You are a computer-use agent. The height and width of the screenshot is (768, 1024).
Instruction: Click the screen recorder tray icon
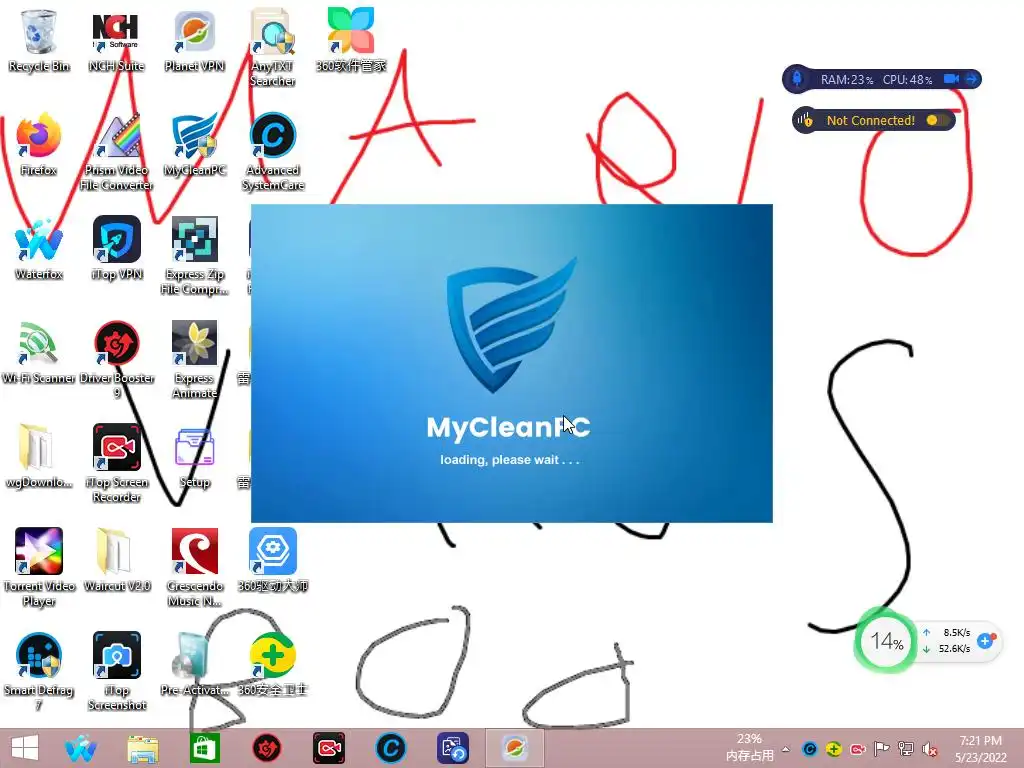[x=857, y=749]
